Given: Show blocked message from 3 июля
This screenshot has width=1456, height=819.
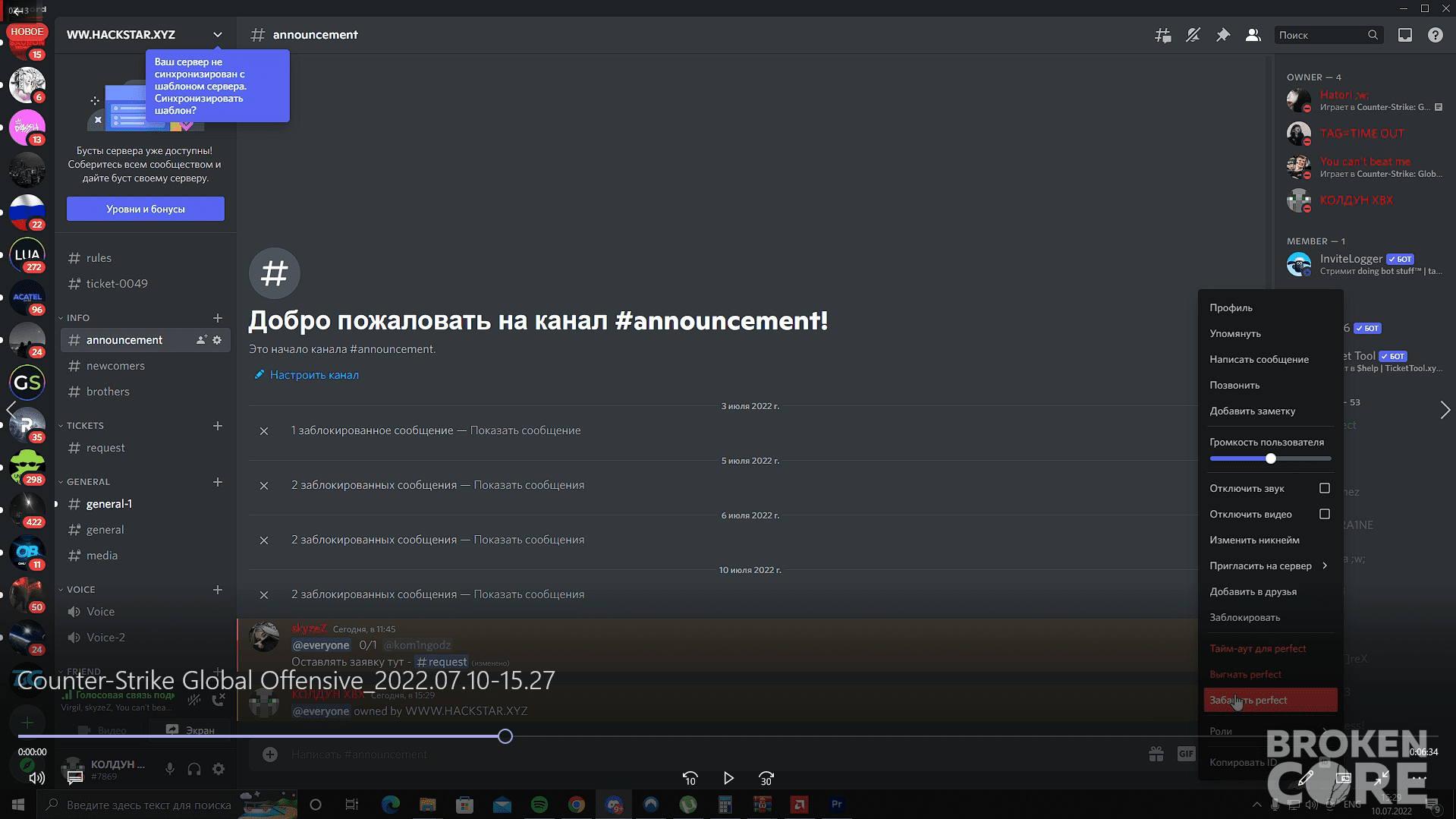Looking at the screenshot, I should 525,430.
